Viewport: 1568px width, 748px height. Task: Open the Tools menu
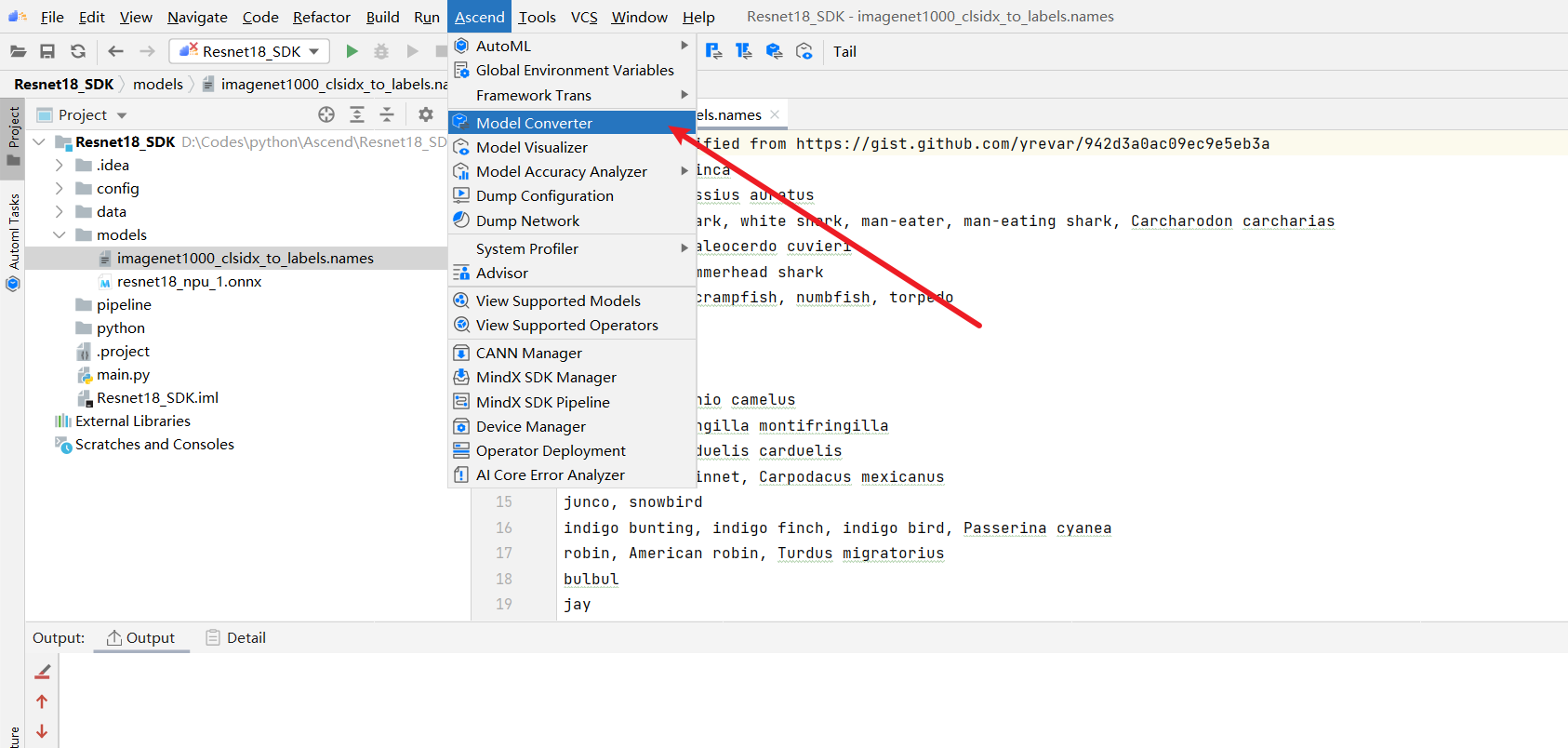[537, 17]
